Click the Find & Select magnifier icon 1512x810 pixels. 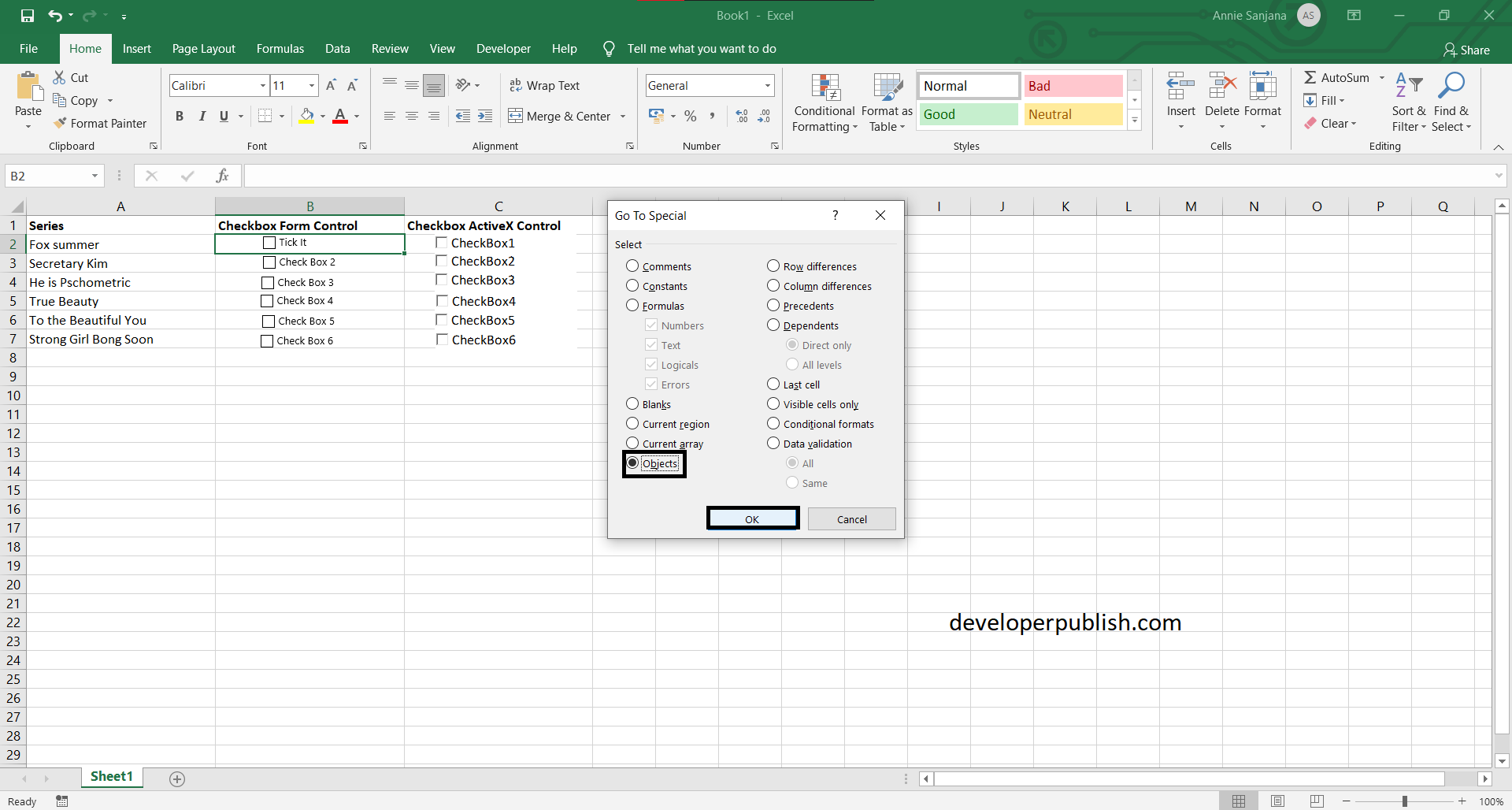tap(1451, 86)
